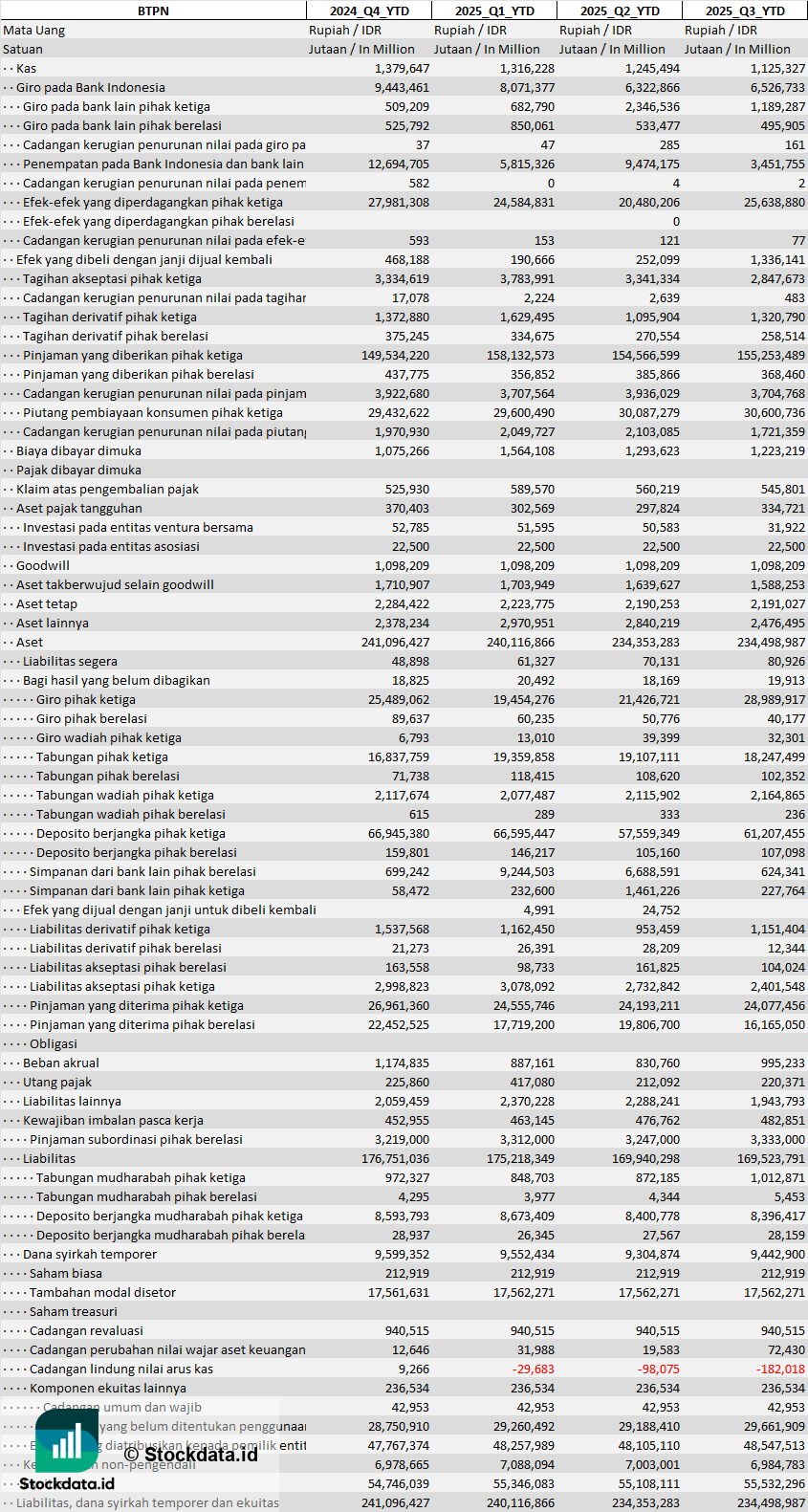Click the Satuan row label
Viewport: 808px width, 1512px height.
pyautogui.click(x=23, y=49)
